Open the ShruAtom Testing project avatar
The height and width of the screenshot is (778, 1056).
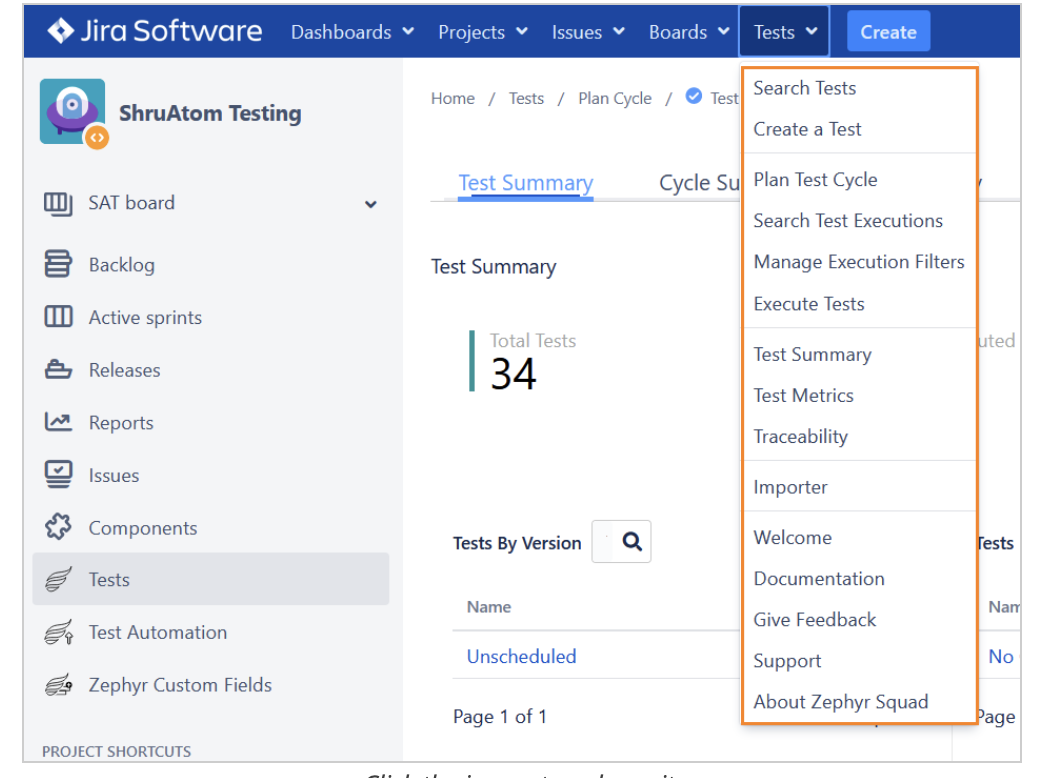73,112
